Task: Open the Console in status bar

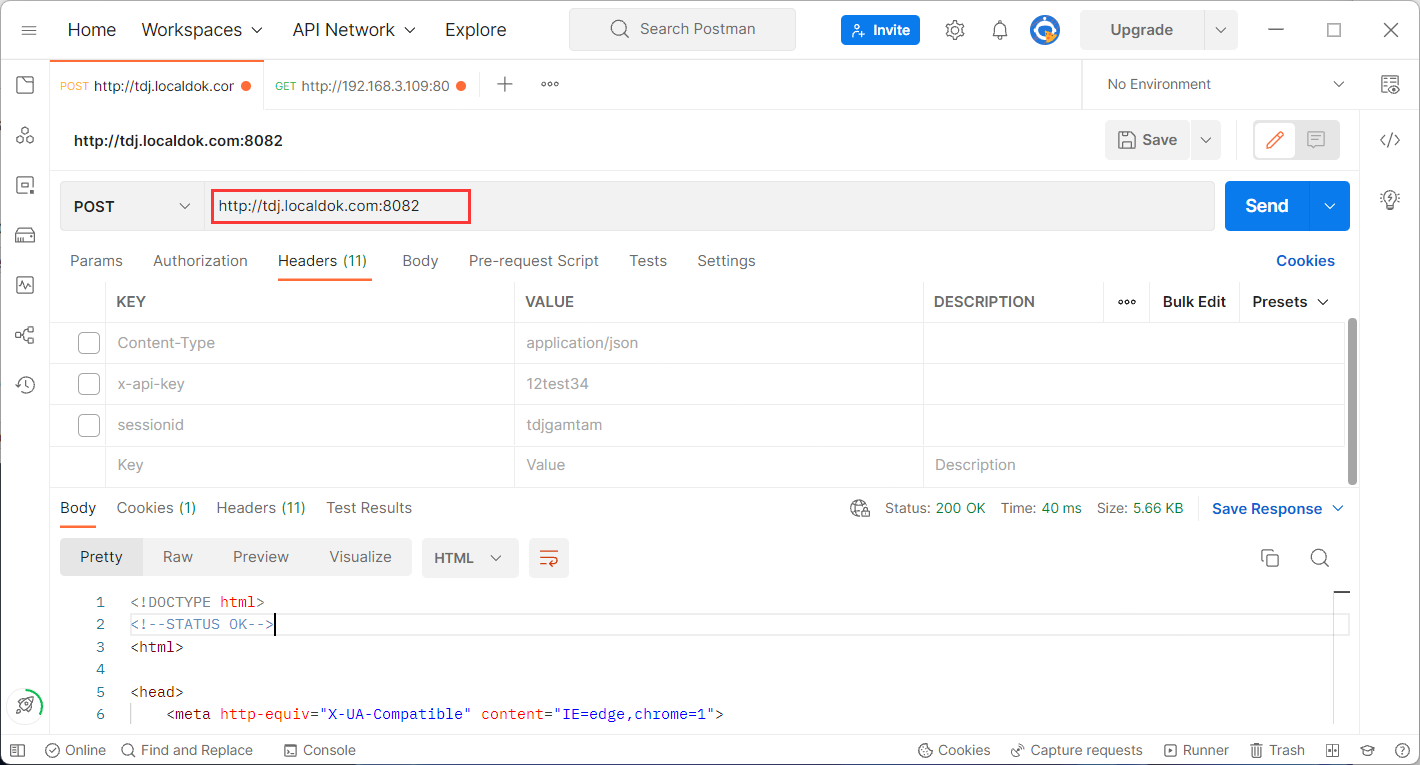Action: pos(319,750)
